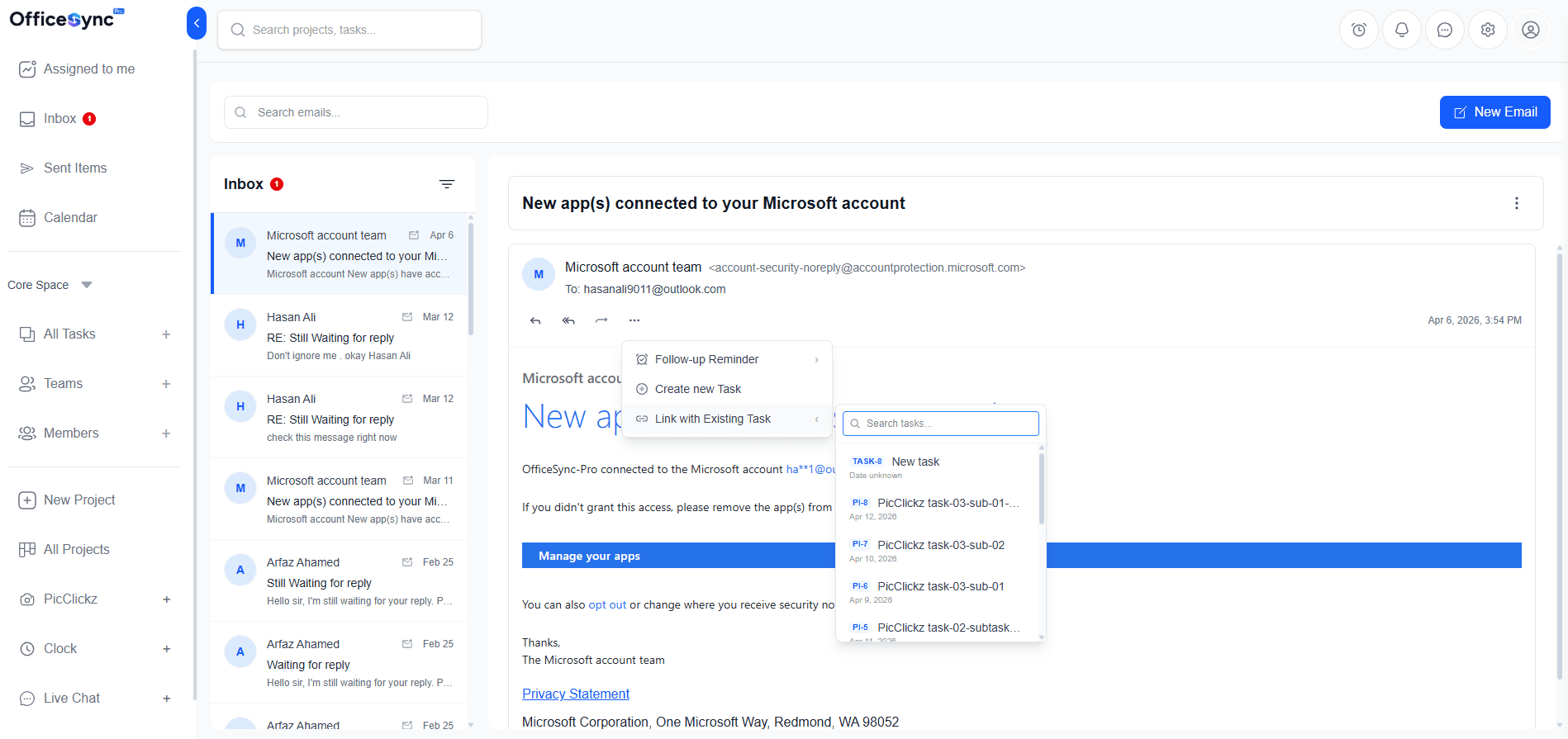Open All Projects in sidebar
This screenshot has width=1568, height=739.
pyautogui.click(x=64, y=550)
